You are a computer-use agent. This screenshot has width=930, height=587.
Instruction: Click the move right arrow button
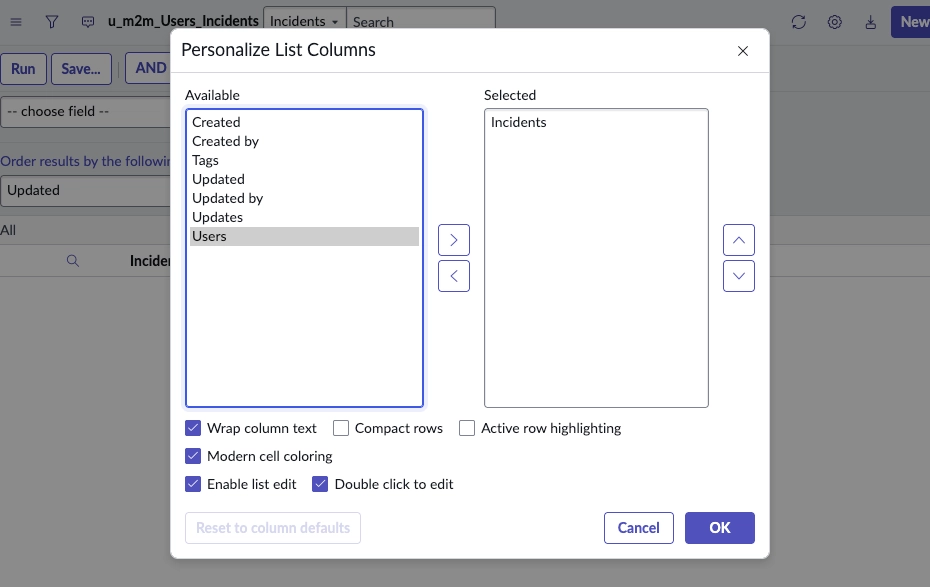[x=454, y=240]
